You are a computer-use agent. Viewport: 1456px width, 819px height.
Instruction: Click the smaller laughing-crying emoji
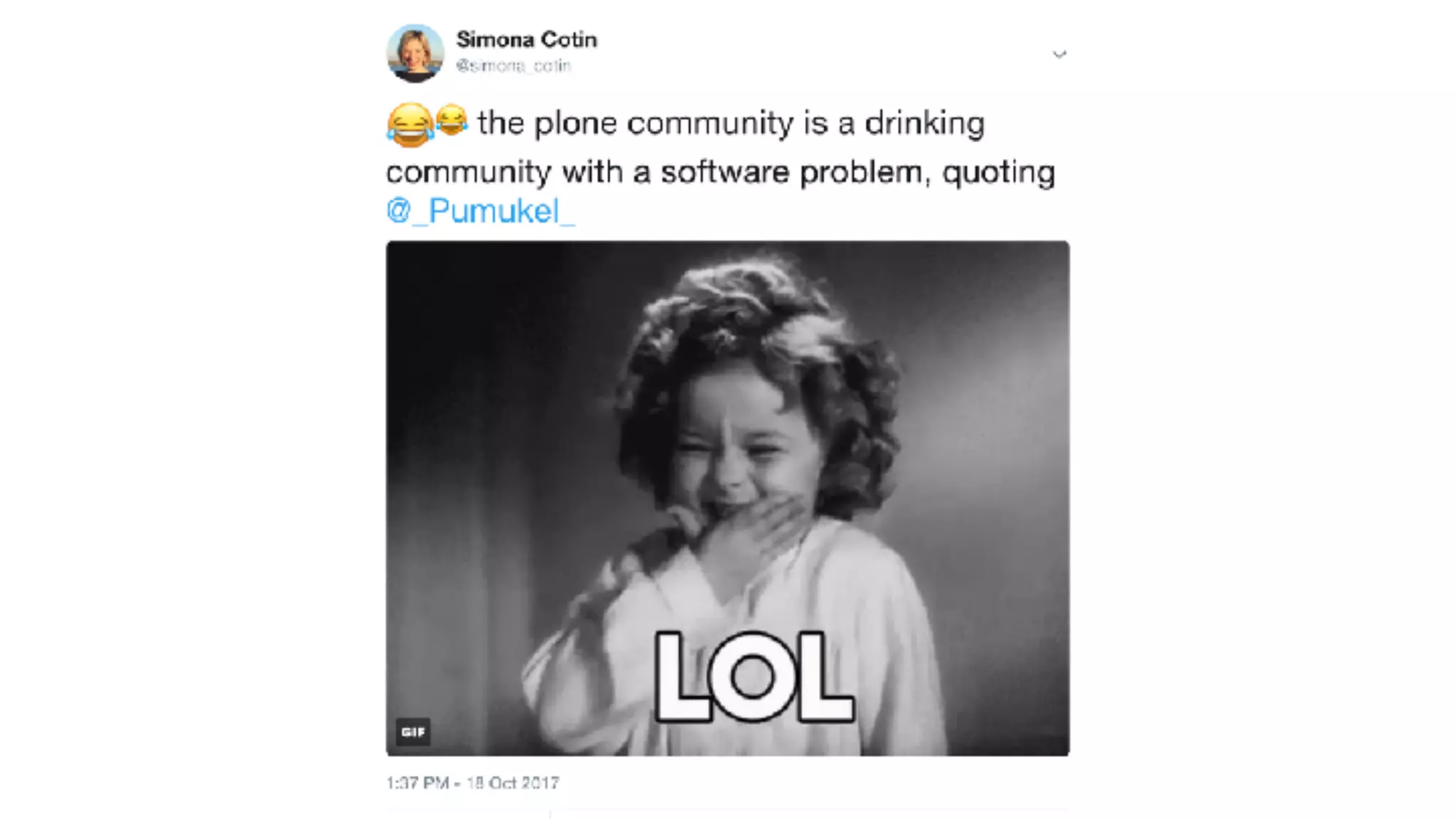coord(451,119)
